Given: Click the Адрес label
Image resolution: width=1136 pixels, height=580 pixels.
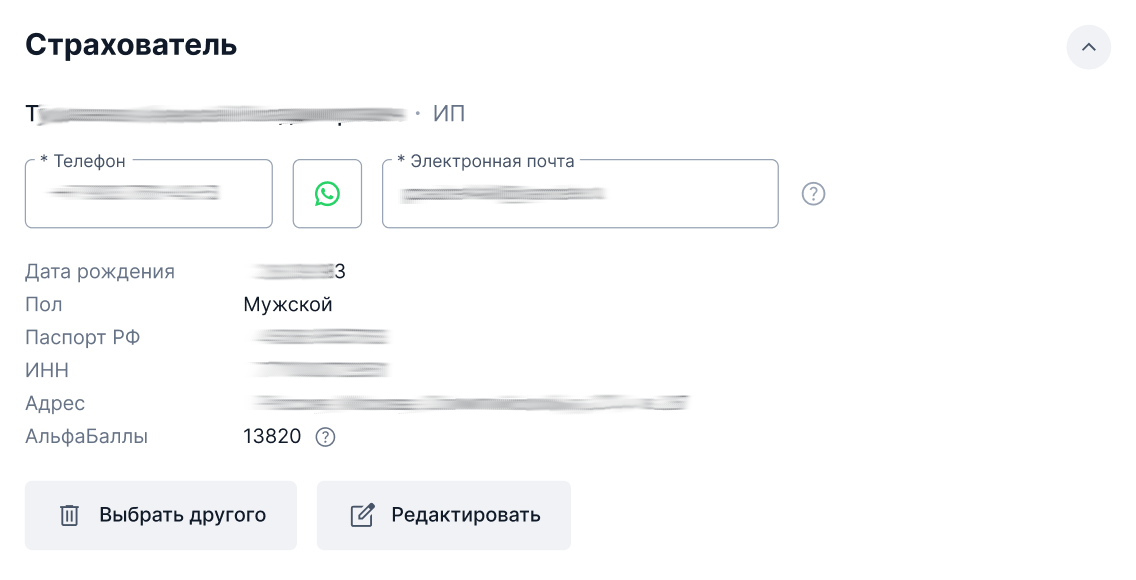Looking at the screenshot, I should (x=55, y=404).
